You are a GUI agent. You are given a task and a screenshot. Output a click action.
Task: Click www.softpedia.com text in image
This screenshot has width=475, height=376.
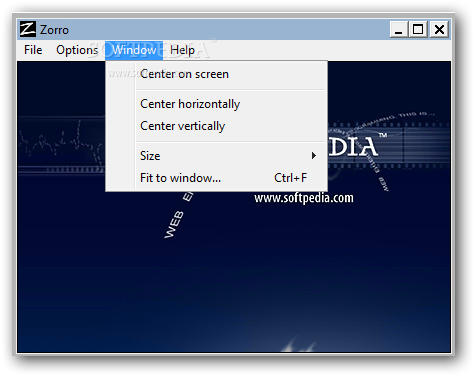point(304,198)
